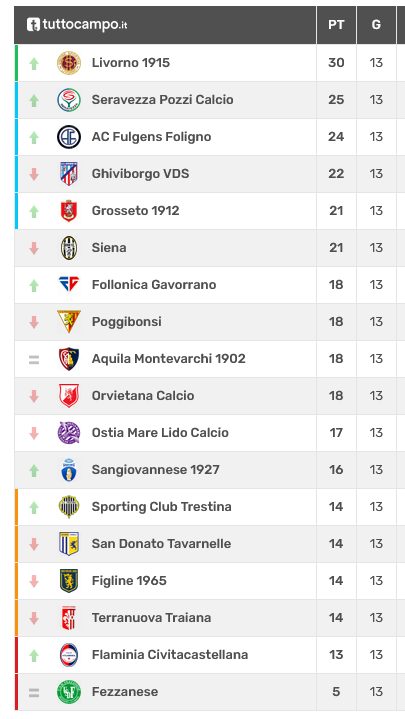Open the Flaminia Civitacastellana team link

pyautogui.click(x=170, y=655)
